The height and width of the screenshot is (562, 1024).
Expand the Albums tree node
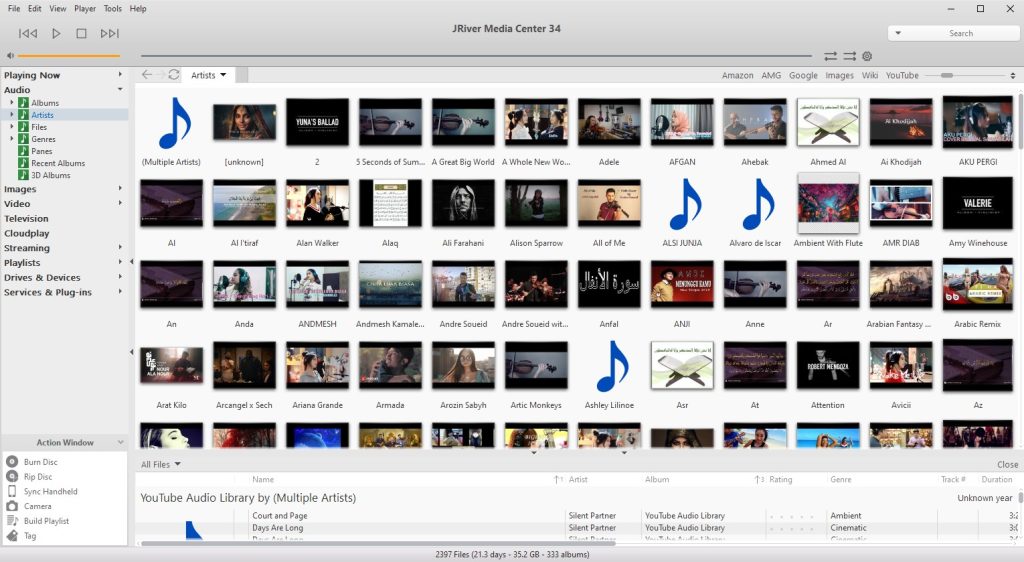tap(12, 103)
